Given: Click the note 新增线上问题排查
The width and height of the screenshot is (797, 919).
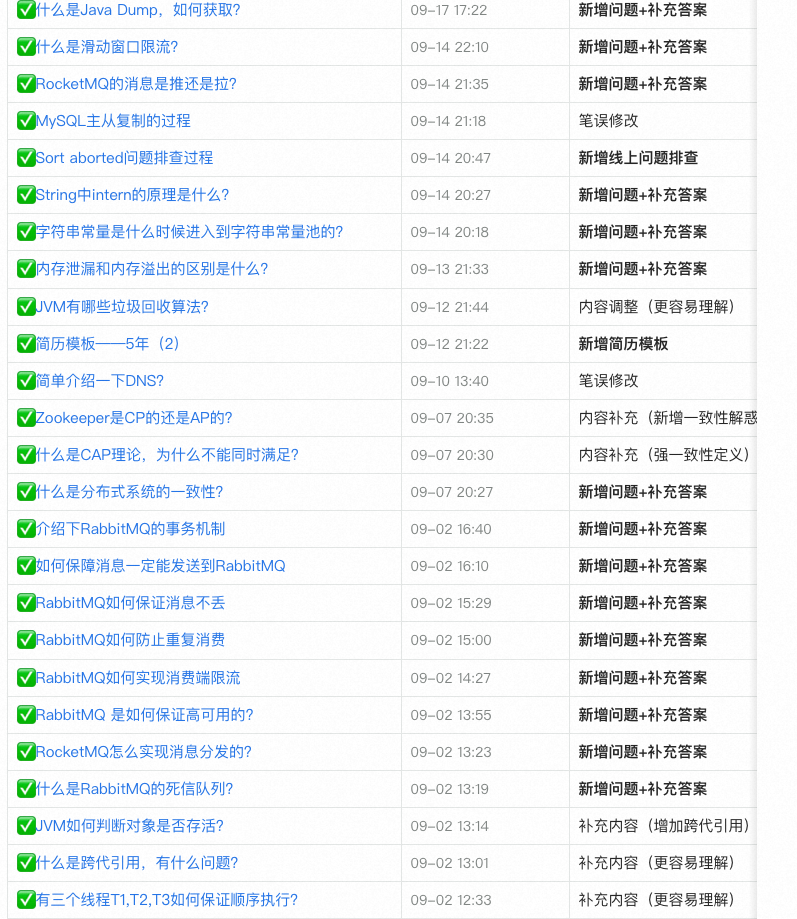Looking at the screenshot, I should point(638,158).
